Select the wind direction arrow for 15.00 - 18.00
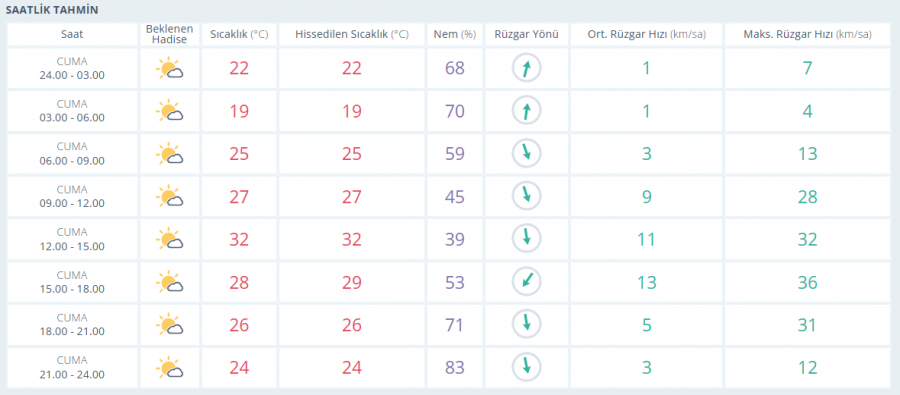The width and height of the screenshot is (900, 395). point(526,282)
